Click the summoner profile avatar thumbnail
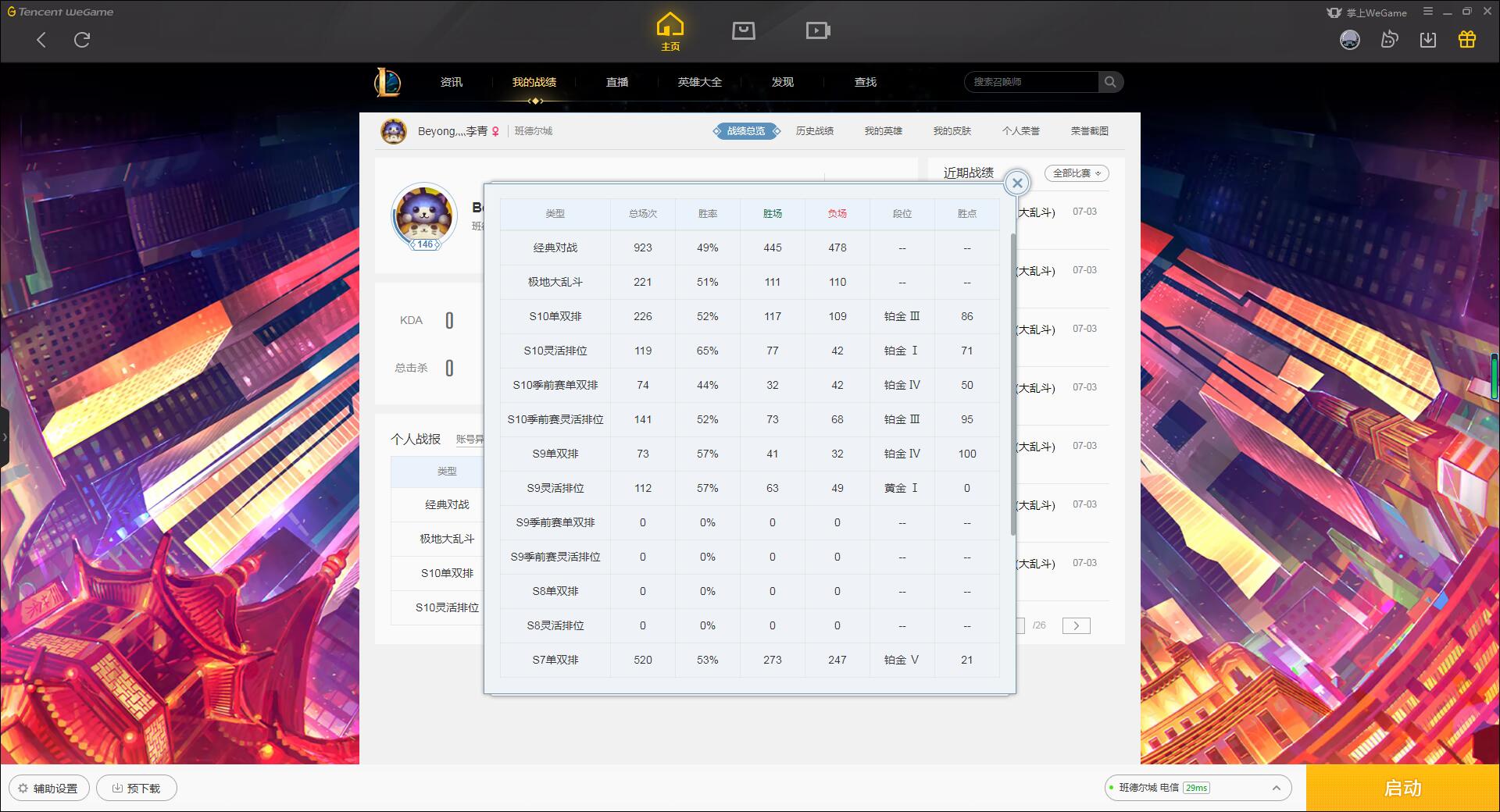1500x812 pixels. [x=424, y=215]
